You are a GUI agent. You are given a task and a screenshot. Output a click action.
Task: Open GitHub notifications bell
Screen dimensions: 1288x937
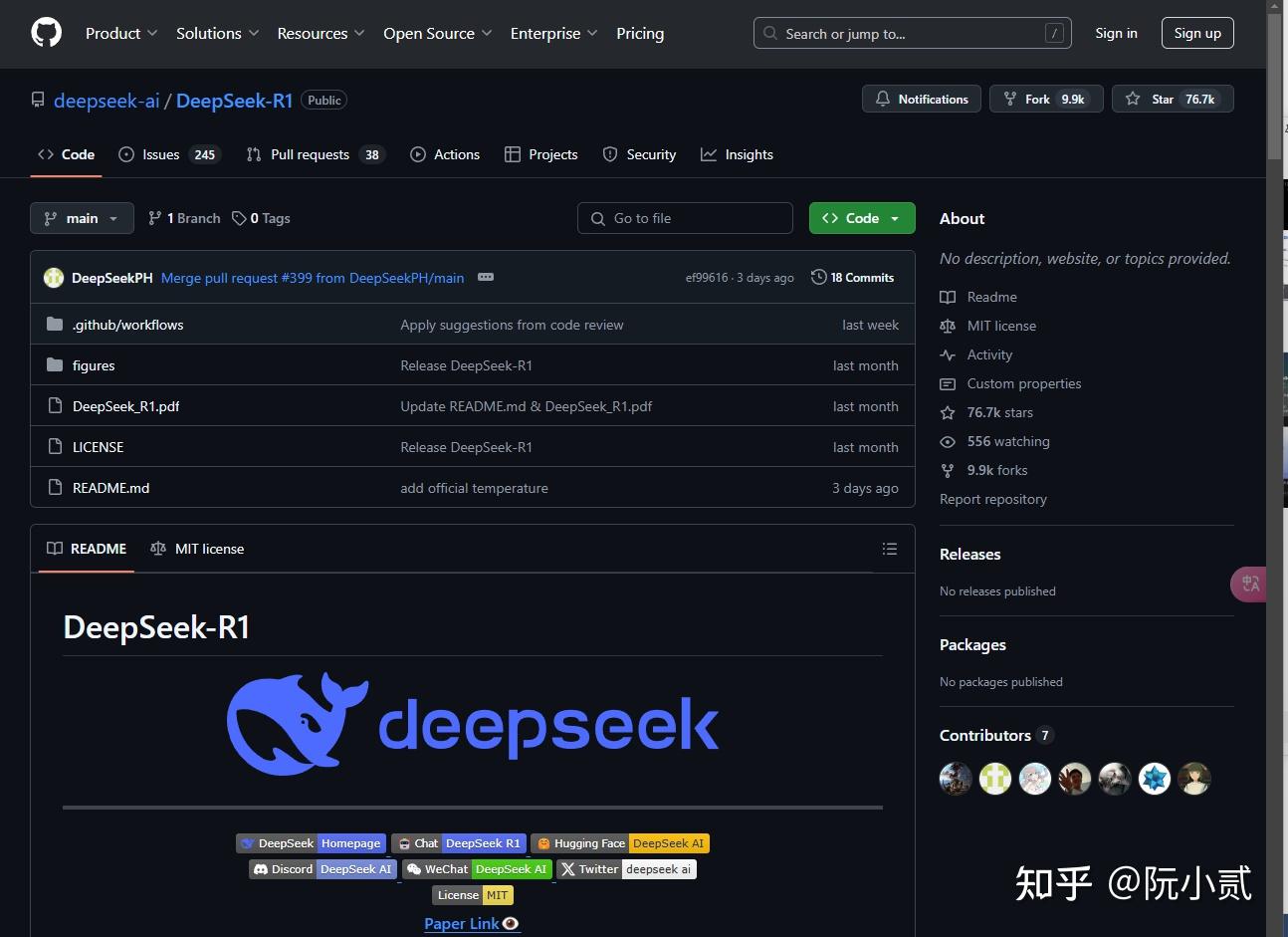(883, 98)
